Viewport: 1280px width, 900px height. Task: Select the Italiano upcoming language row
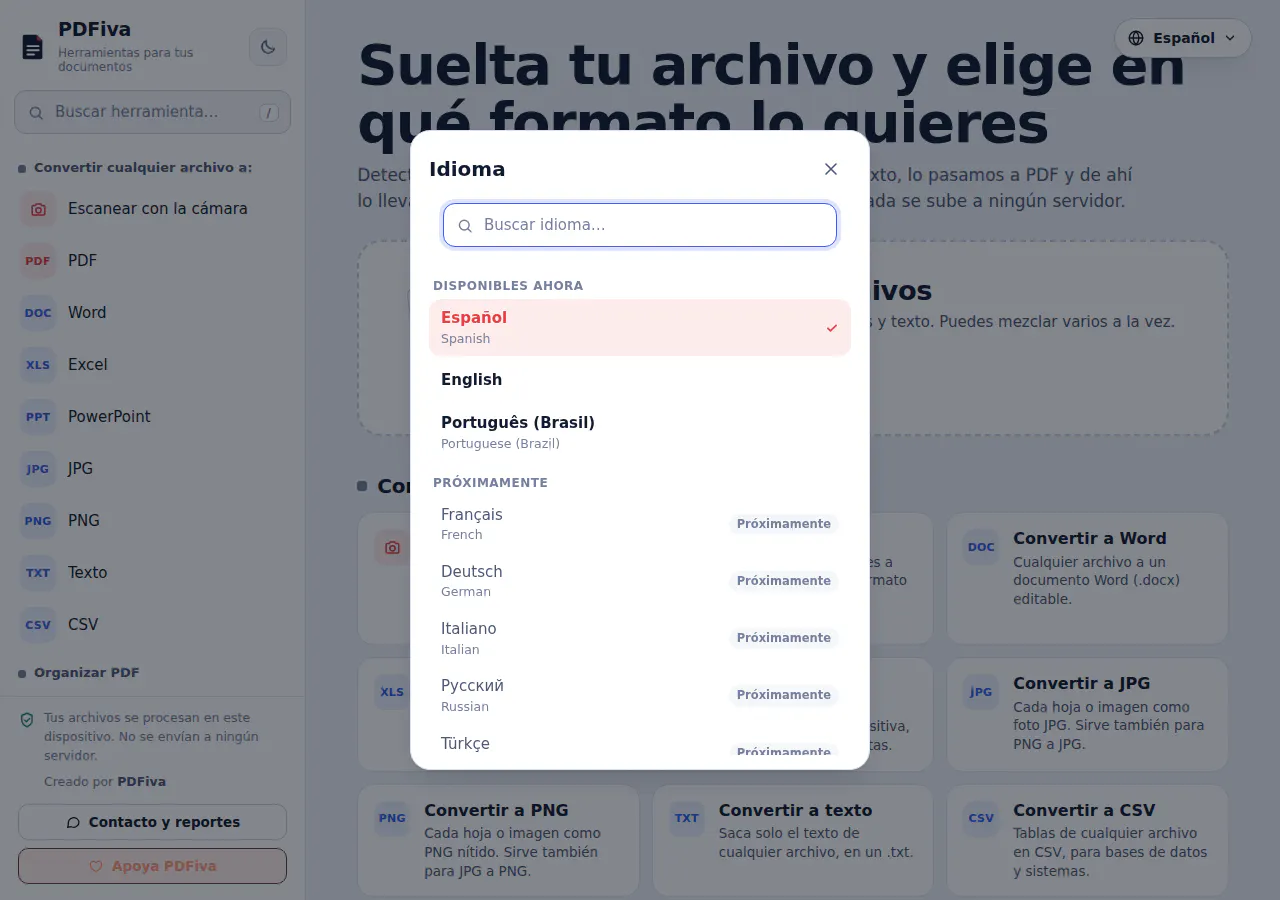pos(640,638)
